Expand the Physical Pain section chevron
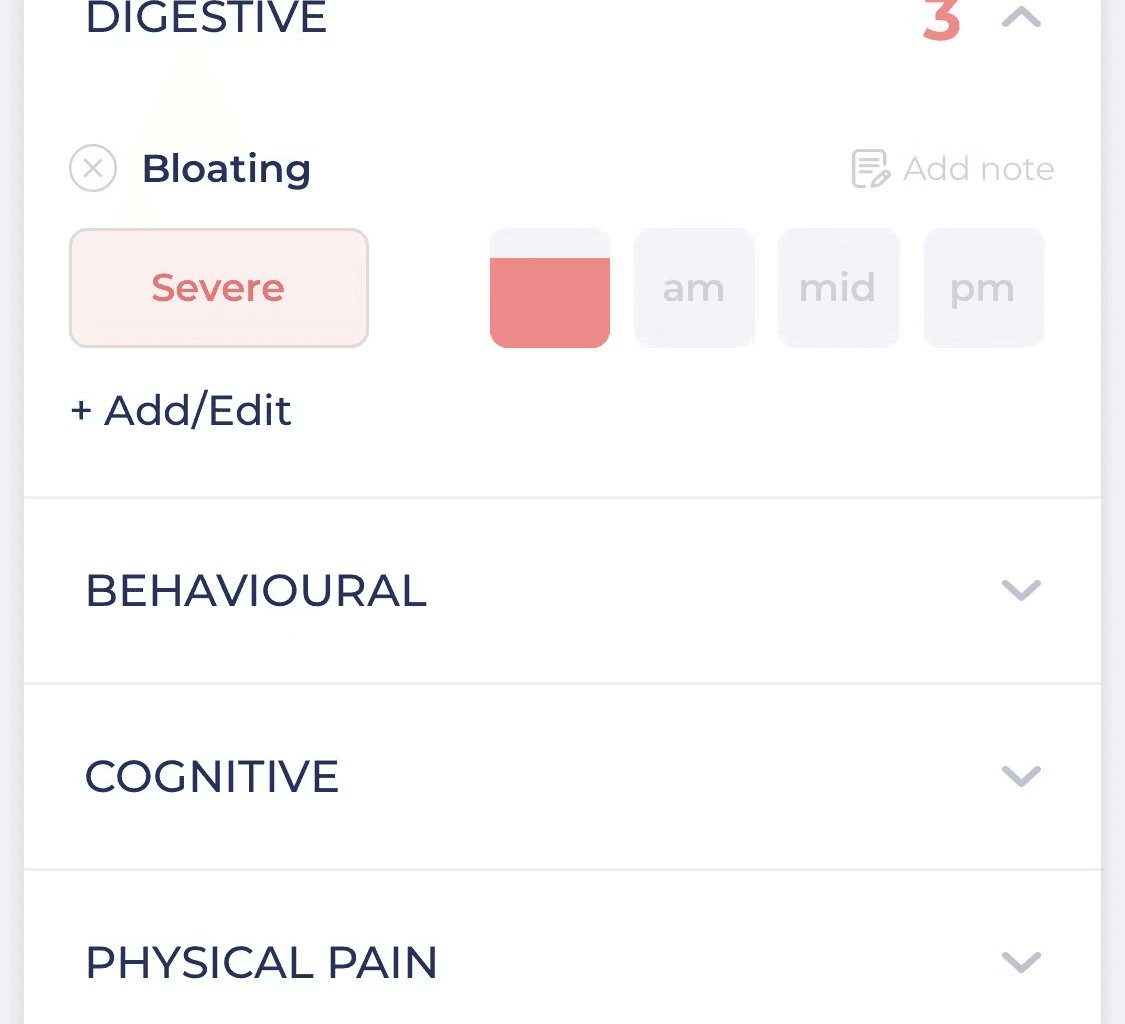 point(1021,962)
